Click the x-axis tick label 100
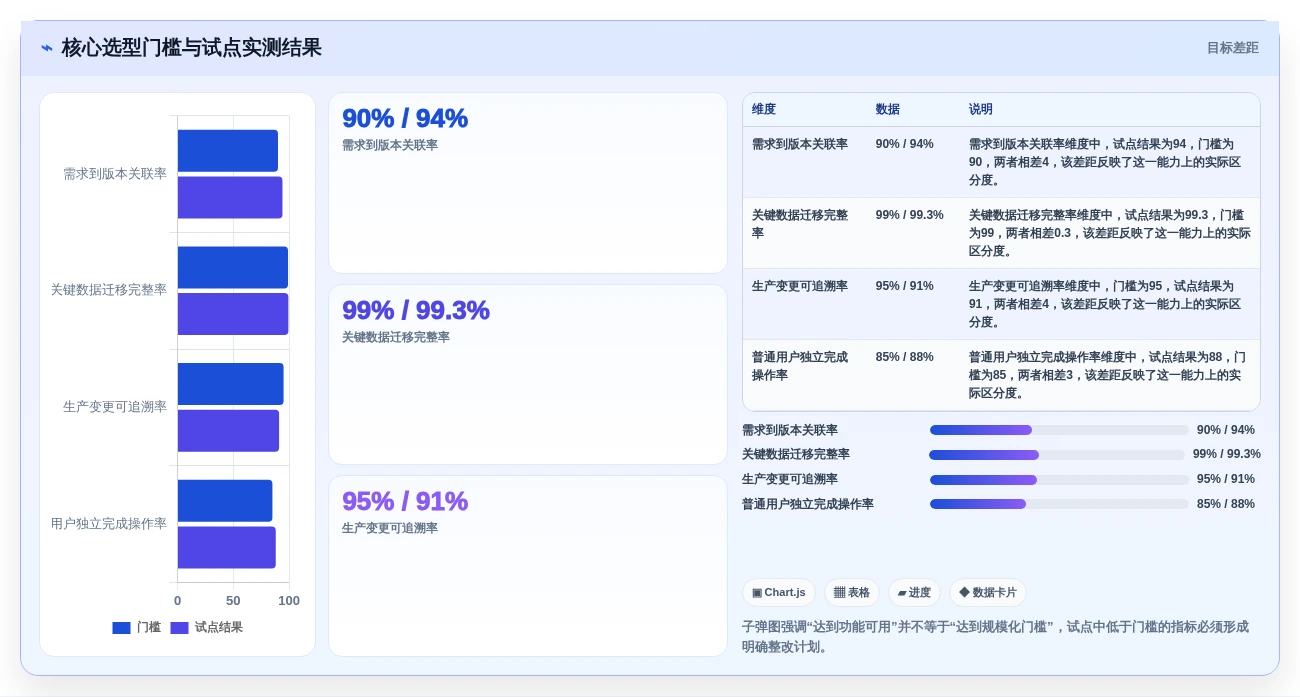 point(289,601)
